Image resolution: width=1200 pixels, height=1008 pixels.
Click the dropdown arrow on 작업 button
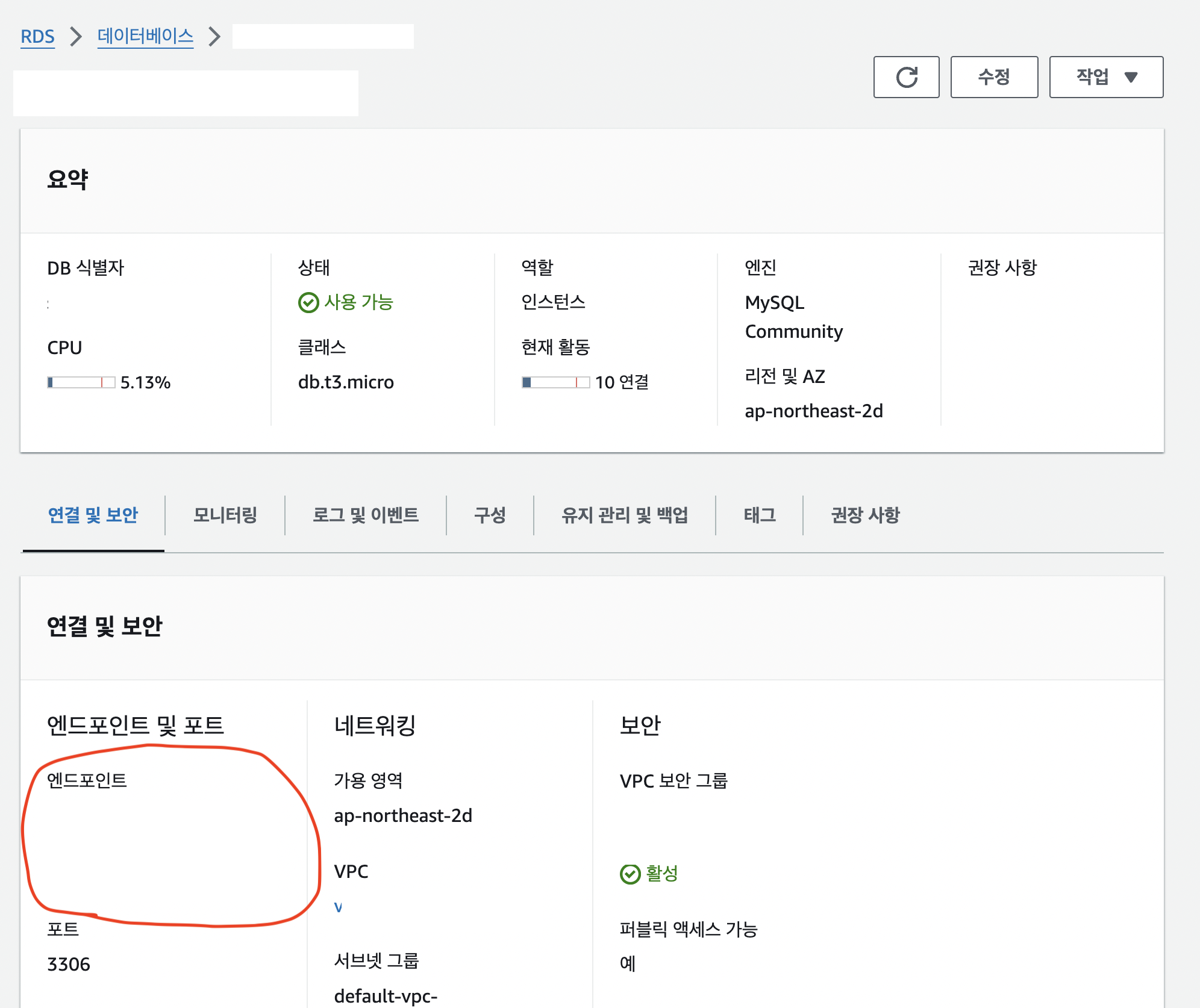[1131, 77]
